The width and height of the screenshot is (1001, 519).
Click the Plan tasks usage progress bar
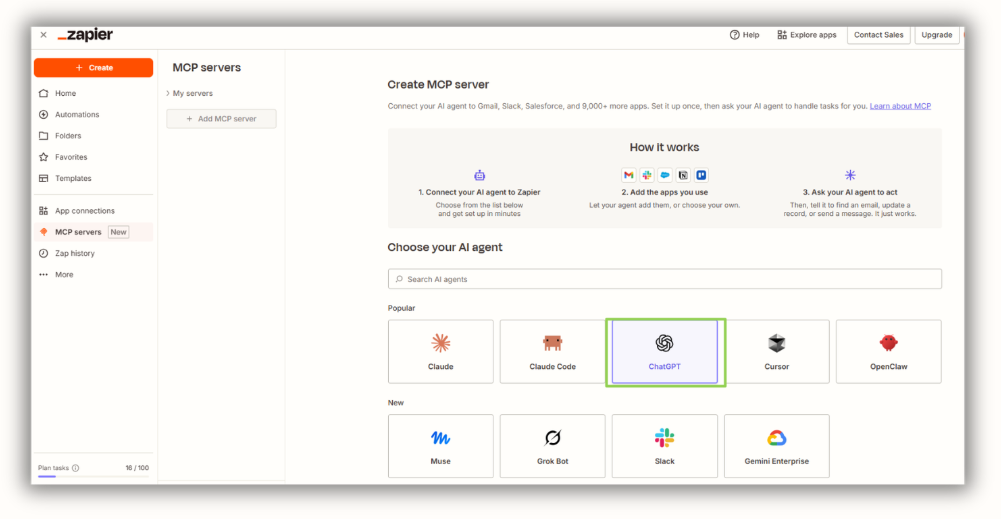(93, 476)
